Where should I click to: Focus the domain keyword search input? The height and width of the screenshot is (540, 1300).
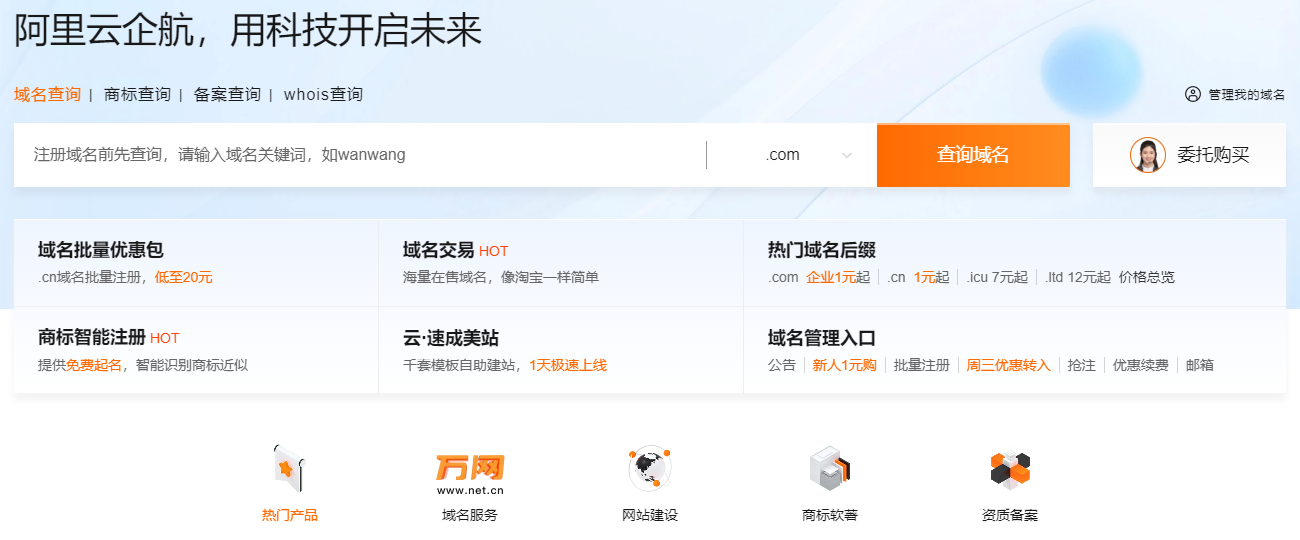[x=360, y=155]
